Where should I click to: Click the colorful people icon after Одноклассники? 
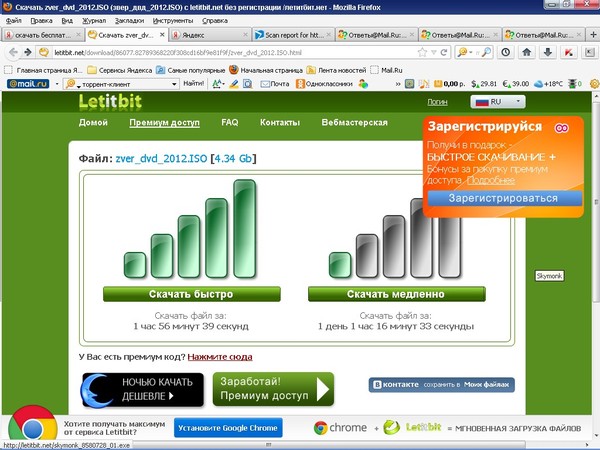(x=363, y=83)
